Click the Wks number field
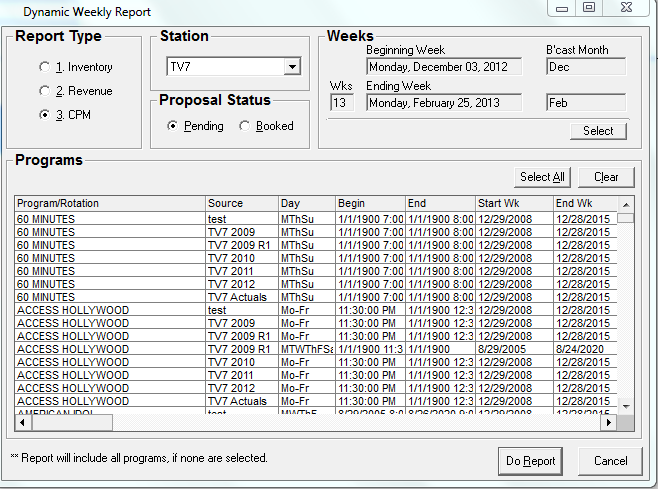 click(x=342, y=103)
